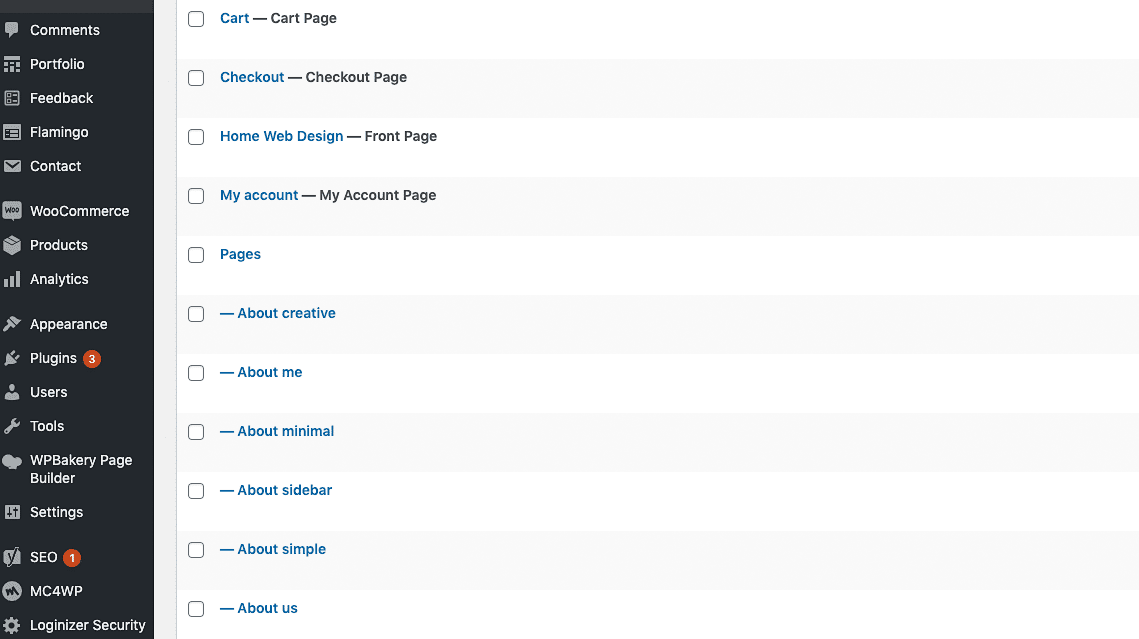The height and width of the screenshot is (639, 1139).
Task: Click the Yoast SEO icon
Action: 12,557
